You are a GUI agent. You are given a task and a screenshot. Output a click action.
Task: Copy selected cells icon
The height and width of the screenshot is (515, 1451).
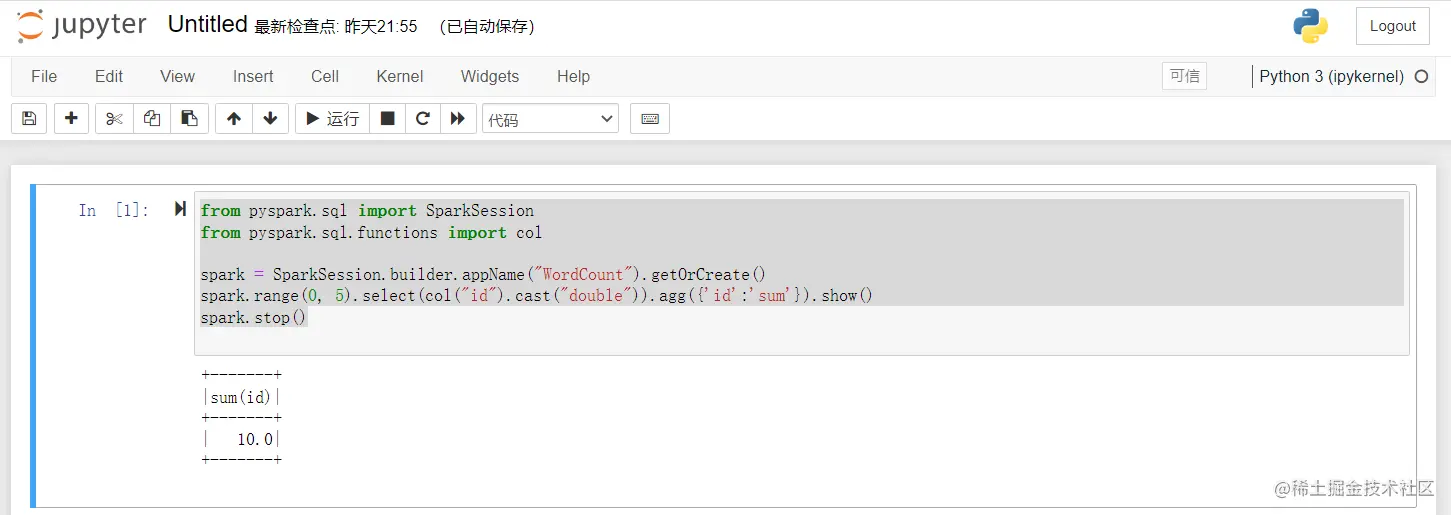point(152,119)
